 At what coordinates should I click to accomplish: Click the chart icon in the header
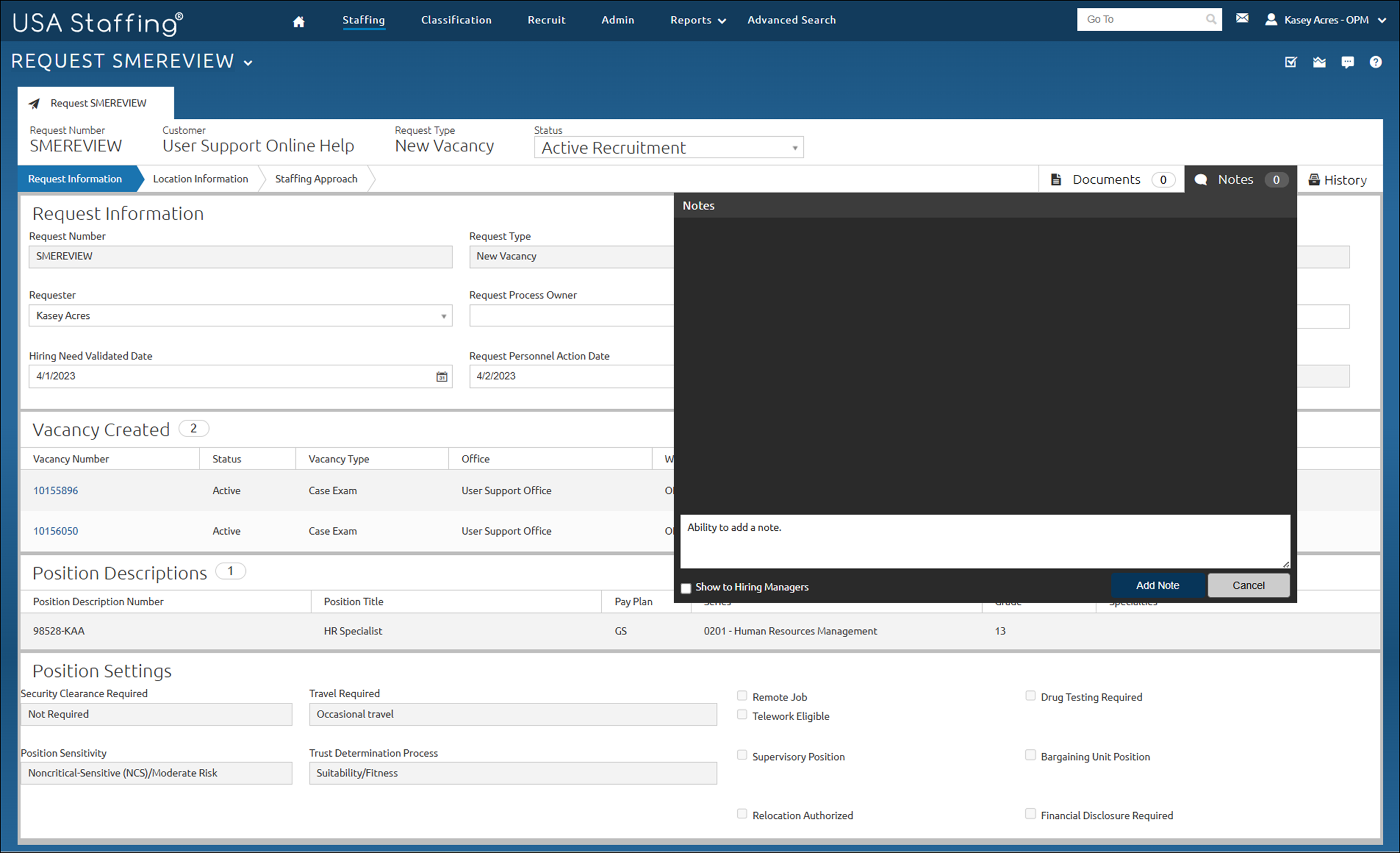click(x=1319, y=62)
